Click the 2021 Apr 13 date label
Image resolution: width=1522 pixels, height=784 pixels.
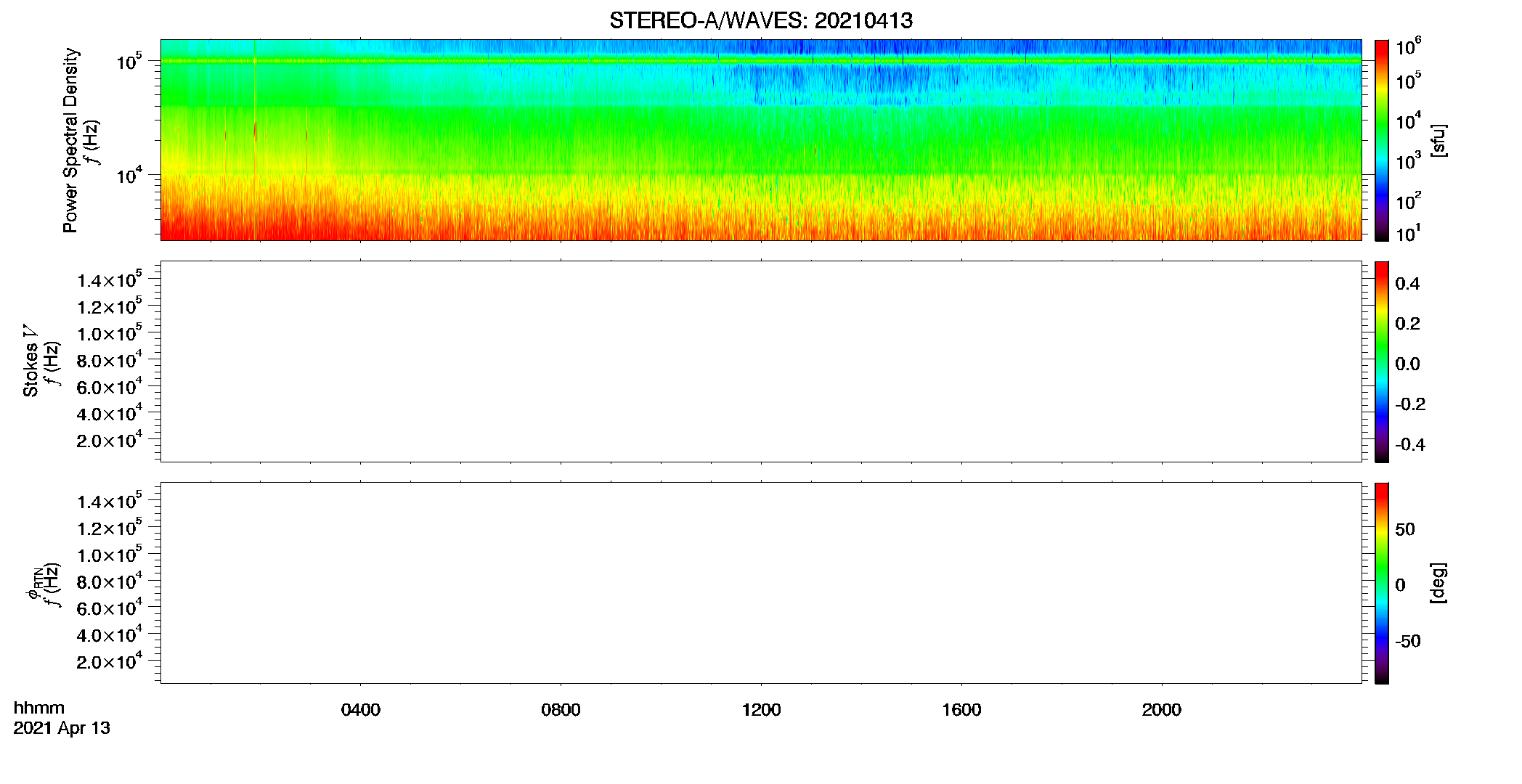[x=62, y=728]
